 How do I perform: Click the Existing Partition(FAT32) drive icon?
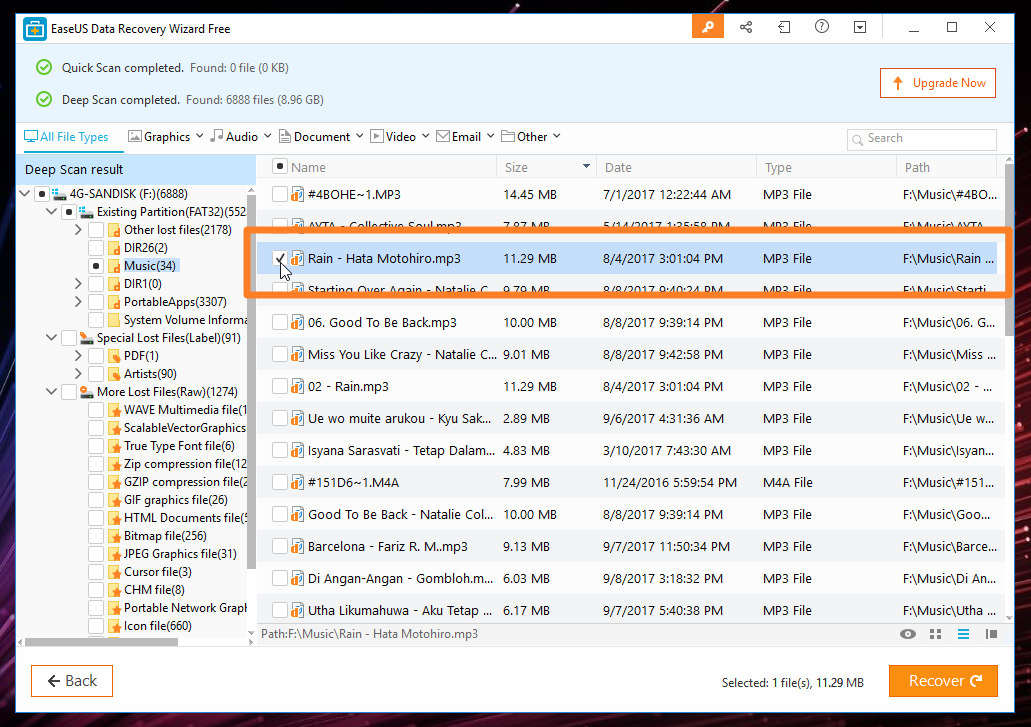pyautogui.click(x=86, y=212)
